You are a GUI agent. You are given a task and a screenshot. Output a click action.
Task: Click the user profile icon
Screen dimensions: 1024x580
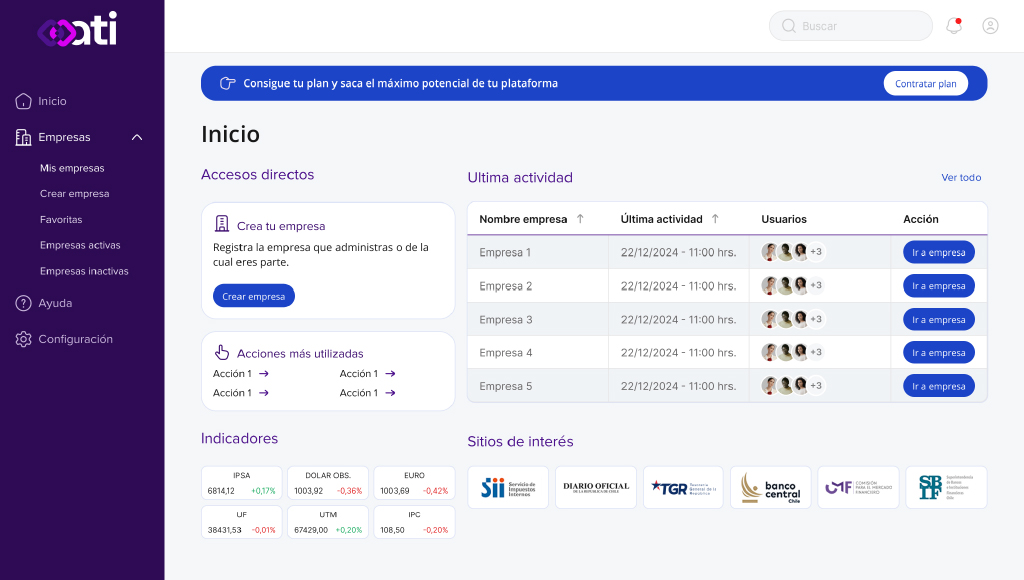coord(990,25)
